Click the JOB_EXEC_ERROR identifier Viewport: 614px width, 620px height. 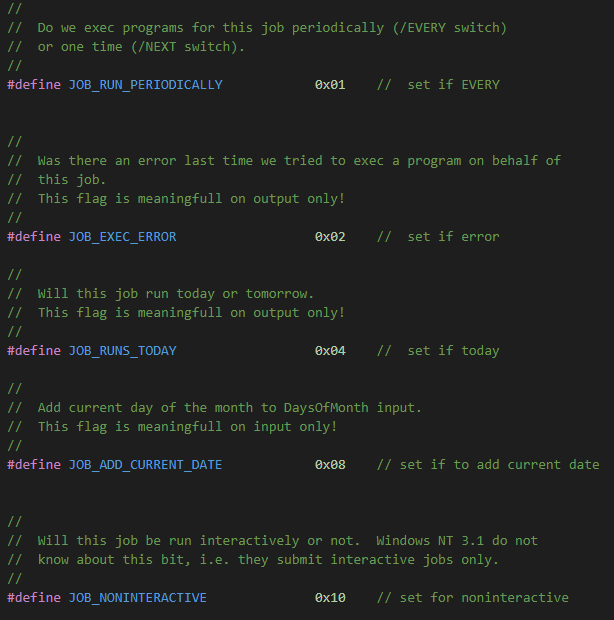click(122, 237)
